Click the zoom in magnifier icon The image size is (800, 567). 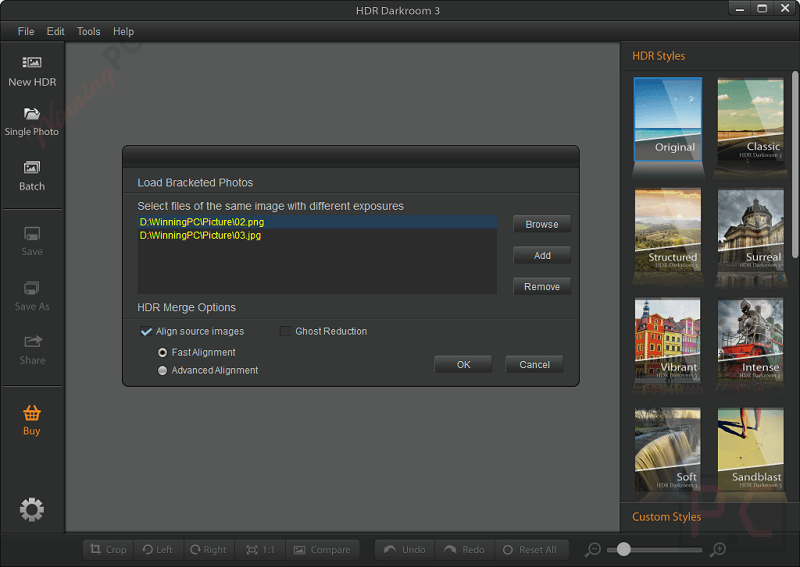click(x=718, y=549)
